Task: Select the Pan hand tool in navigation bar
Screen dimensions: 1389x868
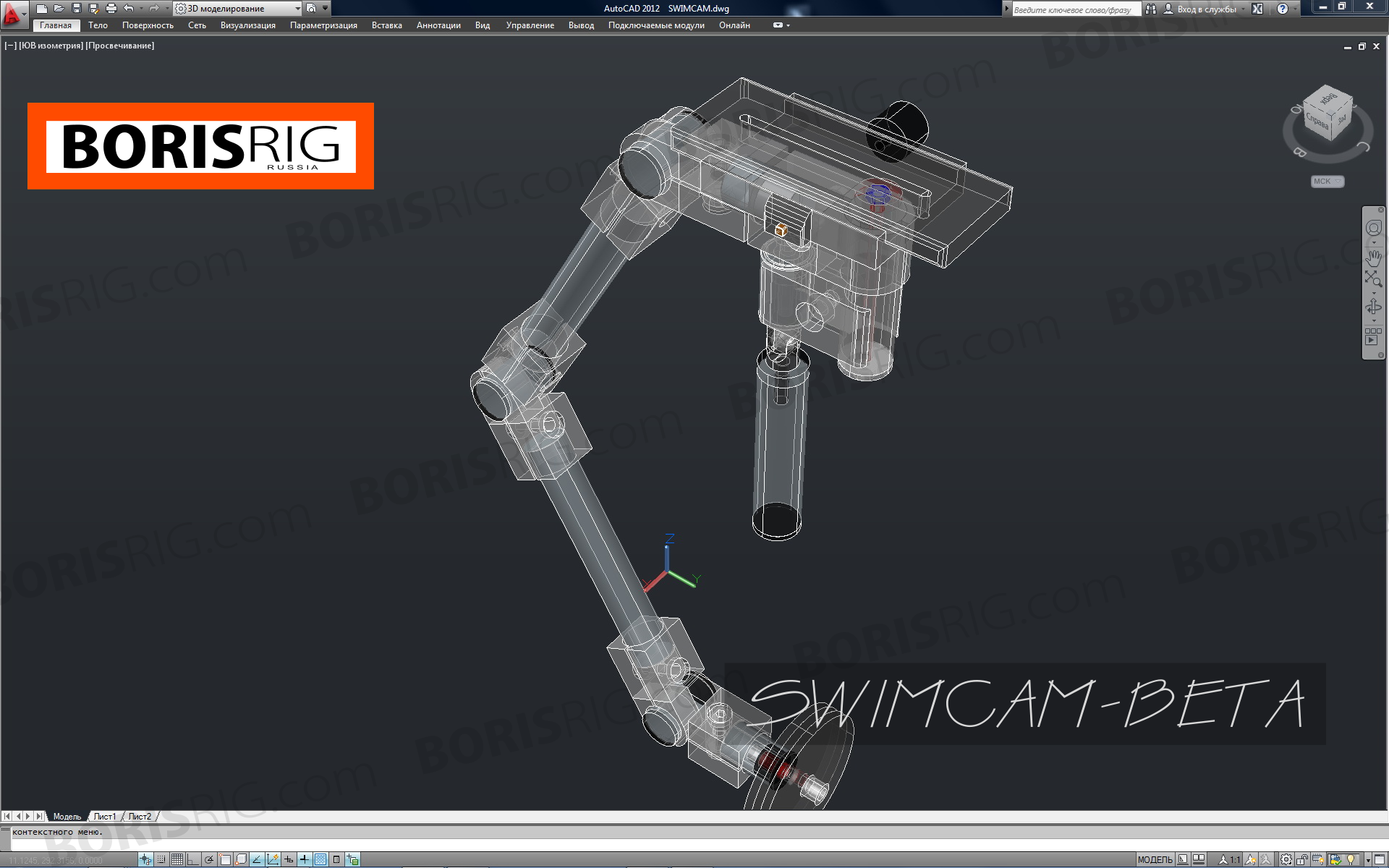Action: point(1373,257)
